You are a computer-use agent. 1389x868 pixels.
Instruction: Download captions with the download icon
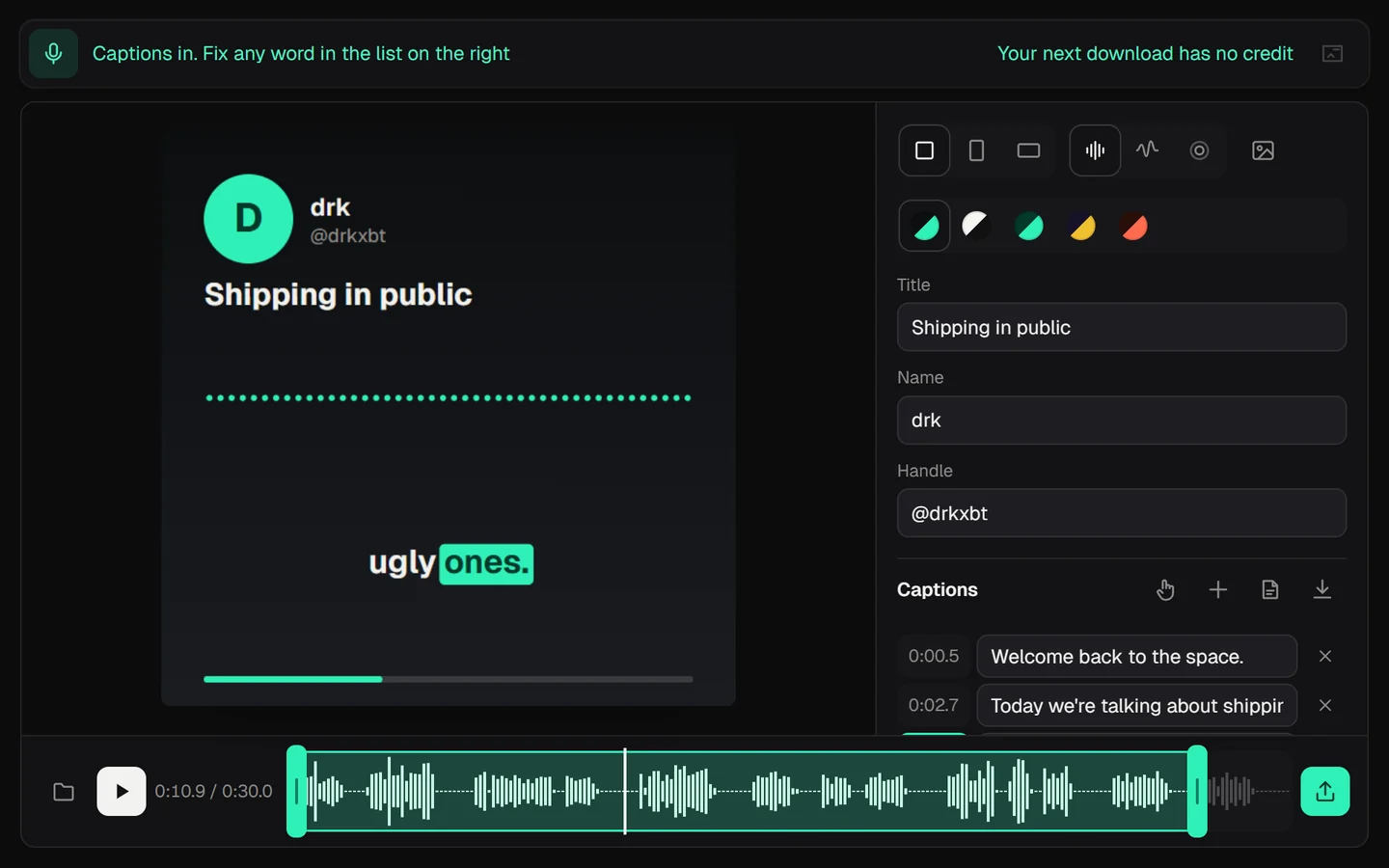1322,589
